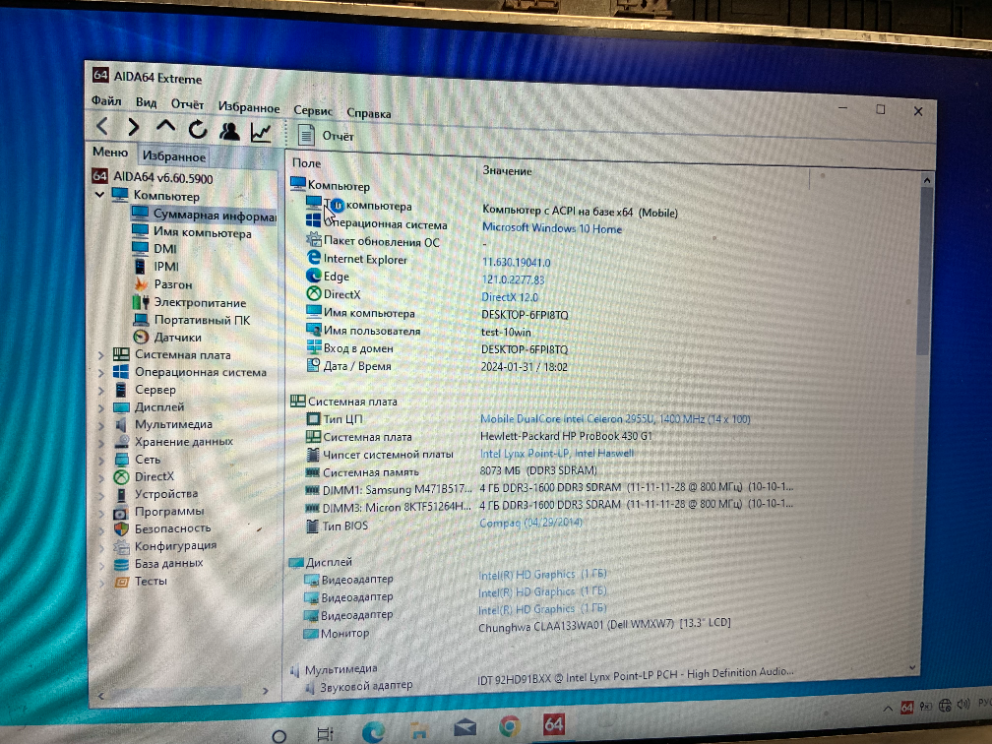This screenshot has width=992, height=744.
Task: Go forward with the toolbar right arrow
Action: click(x=133, y=127)
